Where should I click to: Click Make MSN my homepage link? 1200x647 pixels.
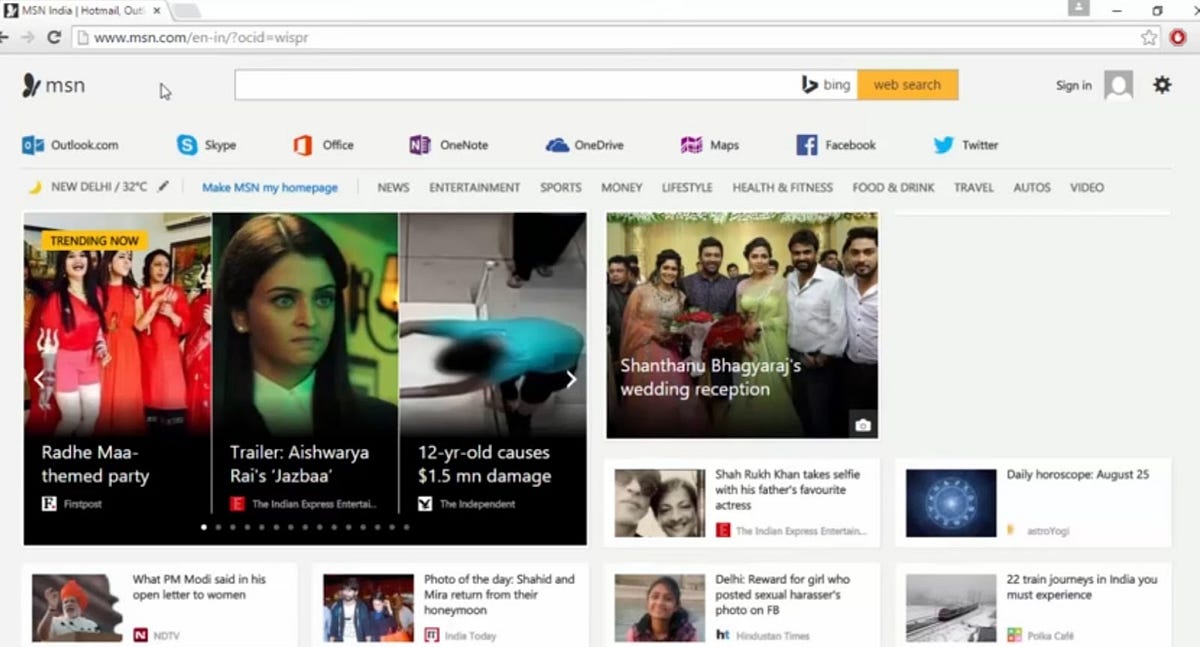point(270,187)
